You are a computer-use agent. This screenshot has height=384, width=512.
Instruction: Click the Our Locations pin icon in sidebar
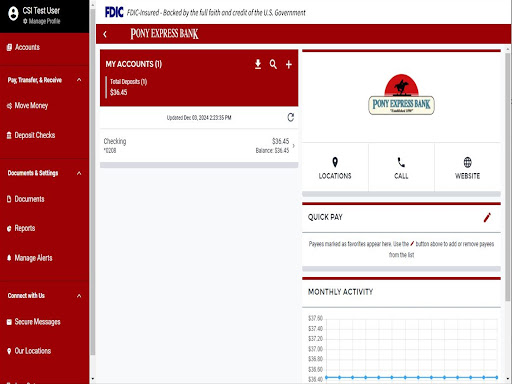[x=9, y=351]
